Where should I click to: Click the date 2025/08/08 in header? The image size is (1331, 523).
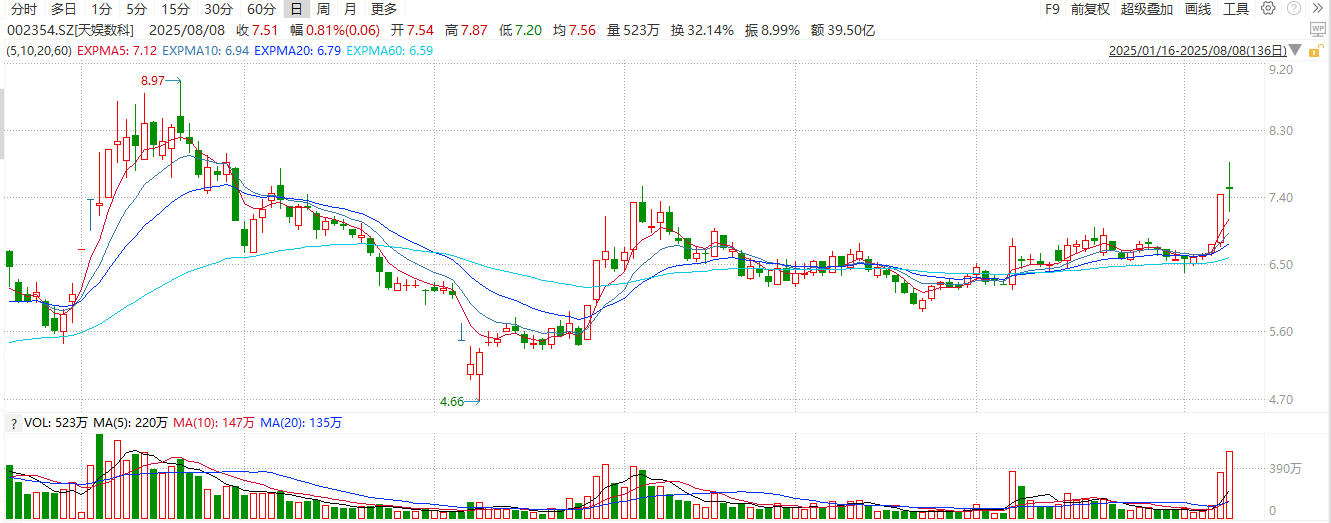[187, 30]
